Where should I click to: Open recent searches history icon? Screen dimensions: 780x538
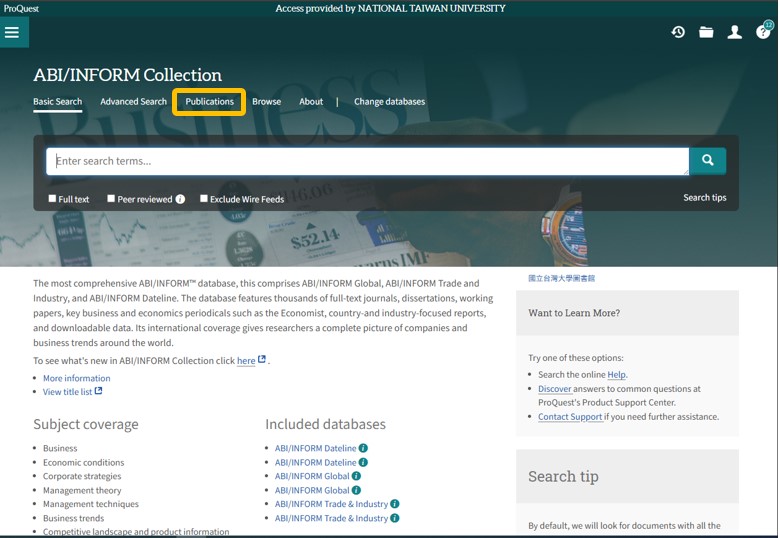678,32
